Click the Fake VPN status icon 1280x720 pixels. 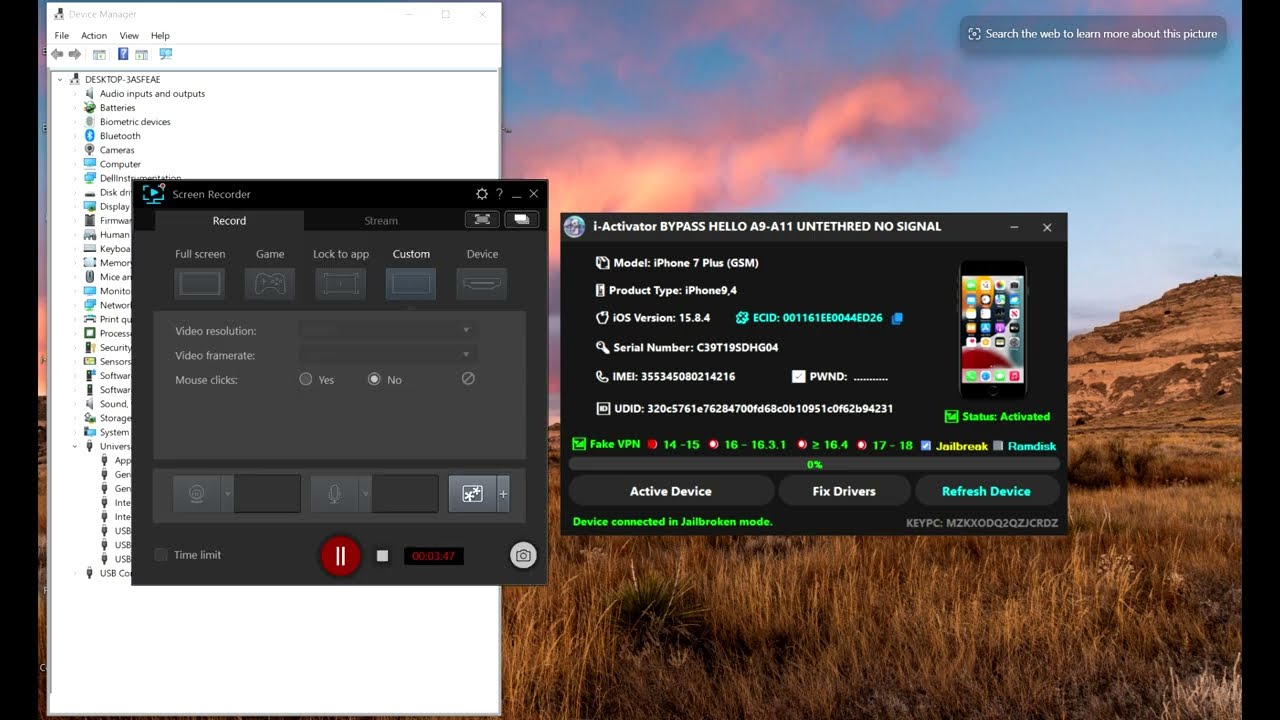coord(579,444)
